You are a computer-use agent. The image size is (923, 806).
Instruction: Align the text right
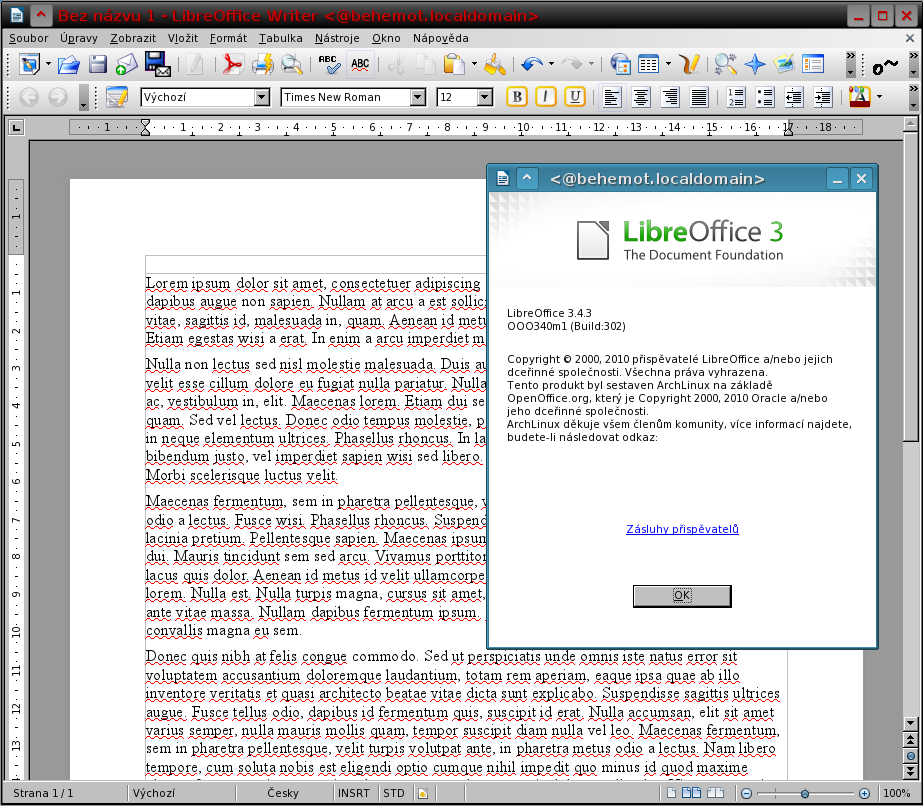[x=670, y=97]
